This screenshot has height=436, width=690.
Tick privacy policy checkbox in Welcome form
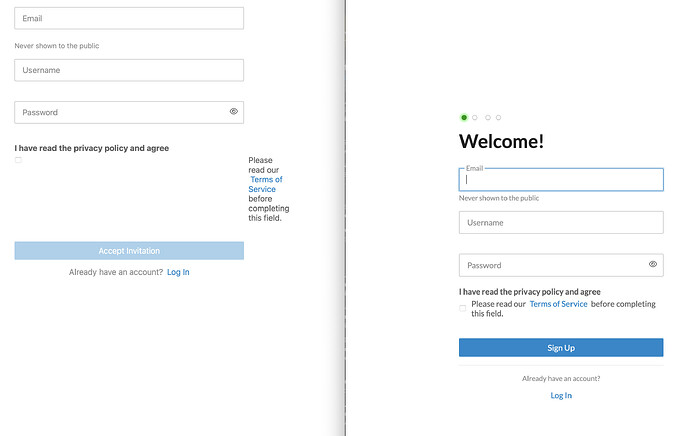[462, 308]
